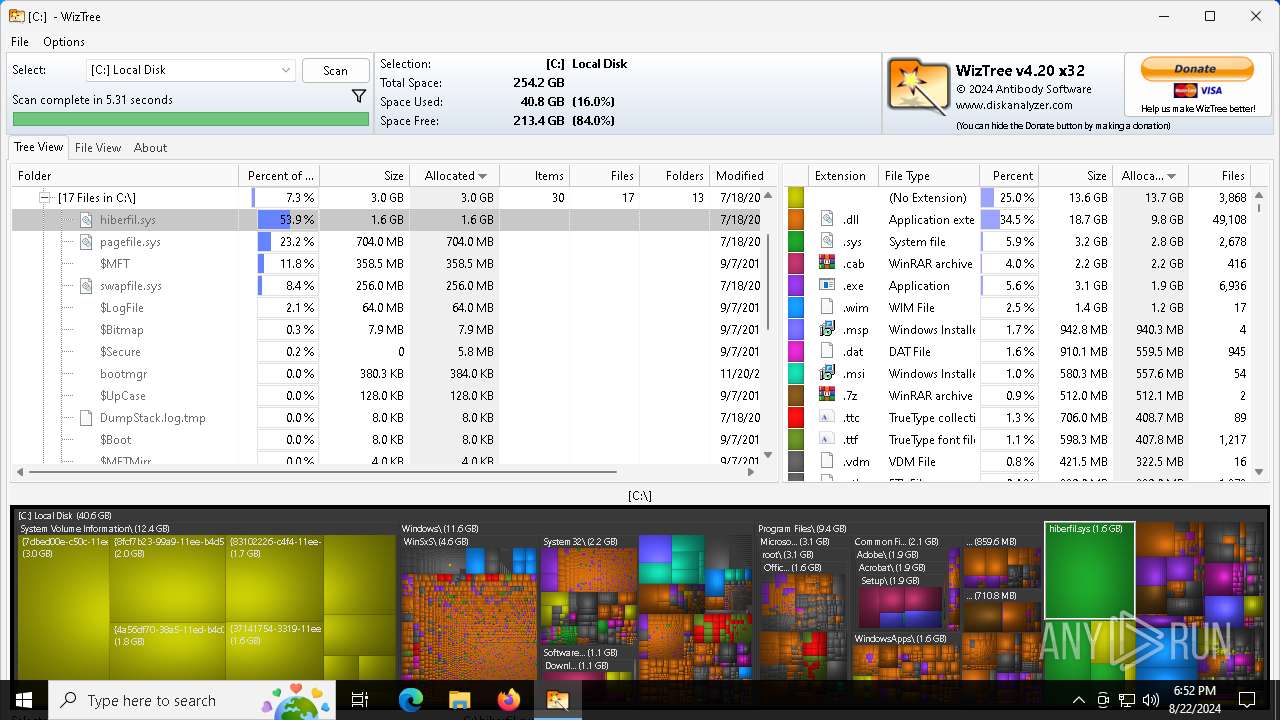Click the WizTree taskbar icon
This screenshot has height=720, width=1280.
(557, 700)
